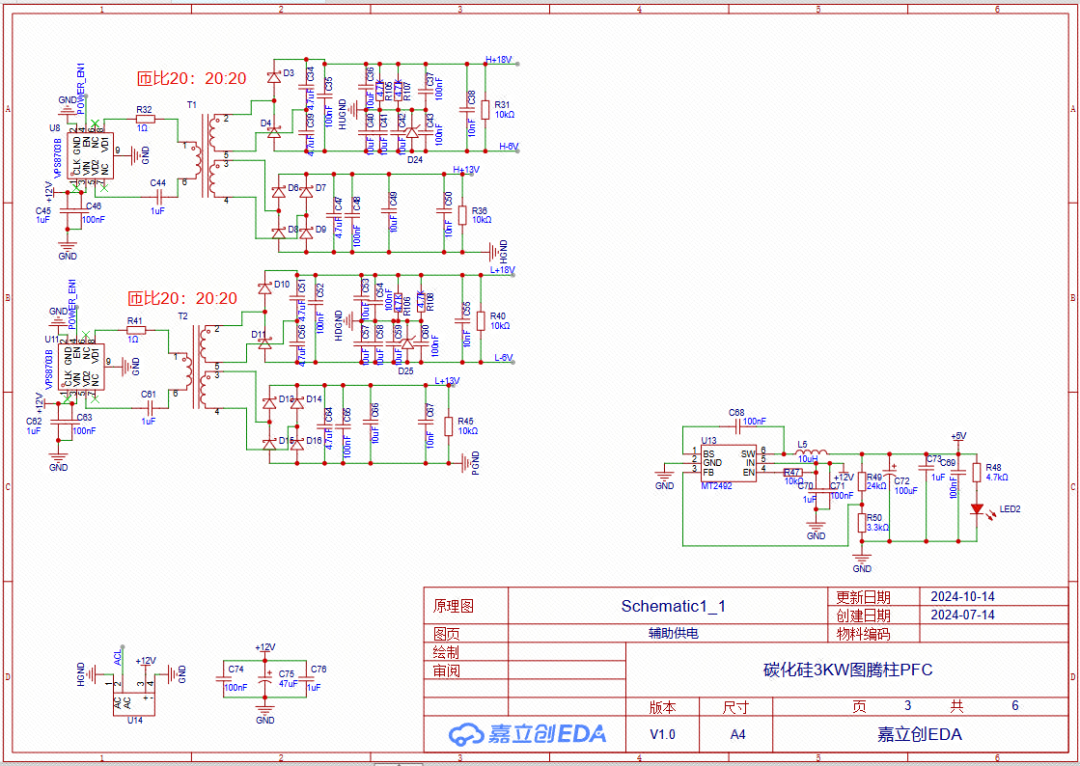Click the Schematic1_1 title field
The height and width of the screenshot is (766, 1080).
[x=672, y=606]
